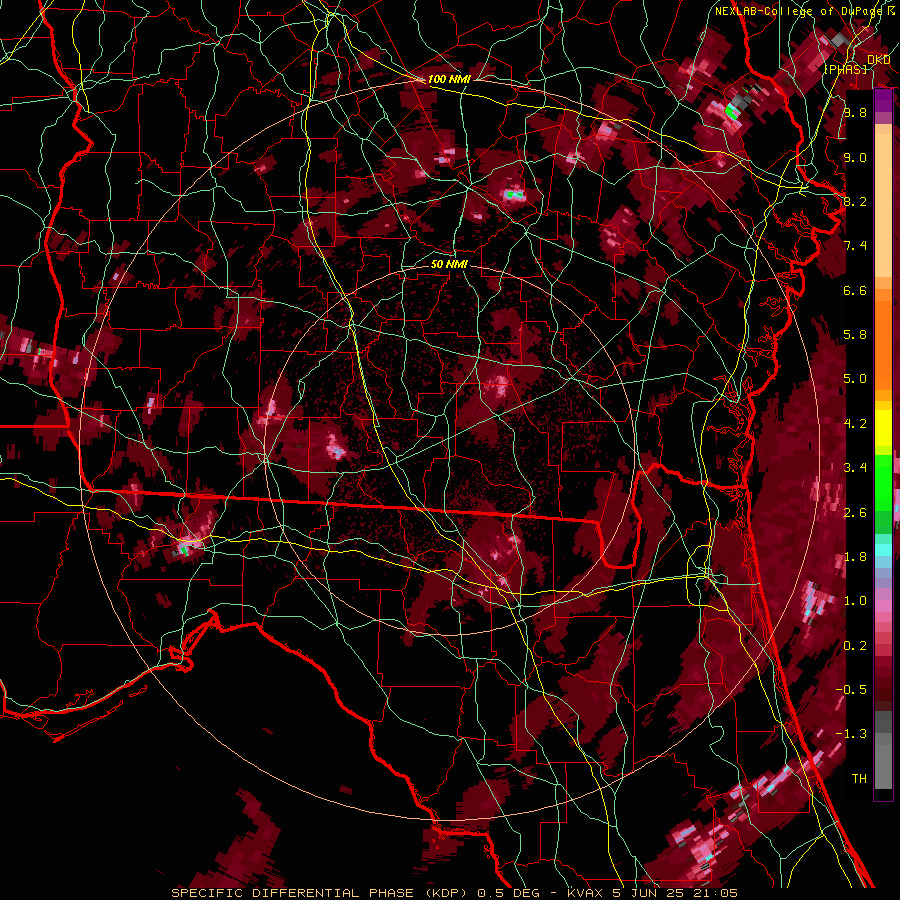Click the 9.8 value on the scale

pyautogui.click(x=855, y=113)
